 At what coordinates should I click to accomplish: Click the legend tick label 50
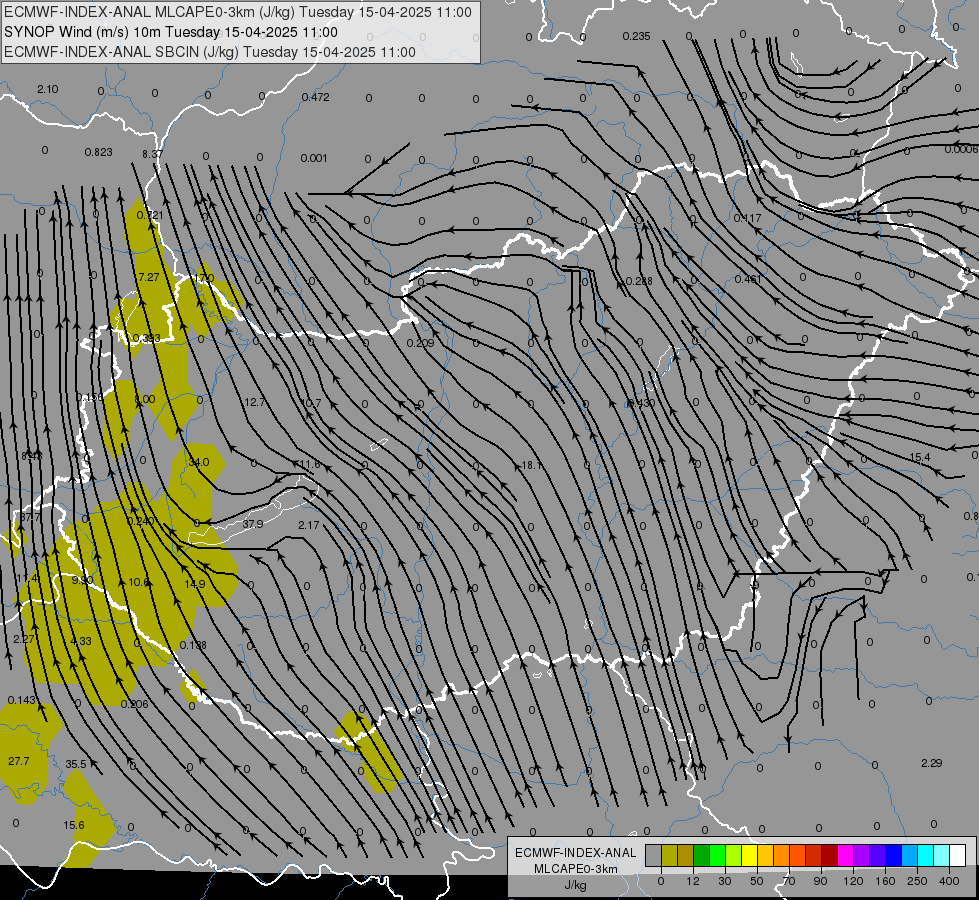point(757,881)
